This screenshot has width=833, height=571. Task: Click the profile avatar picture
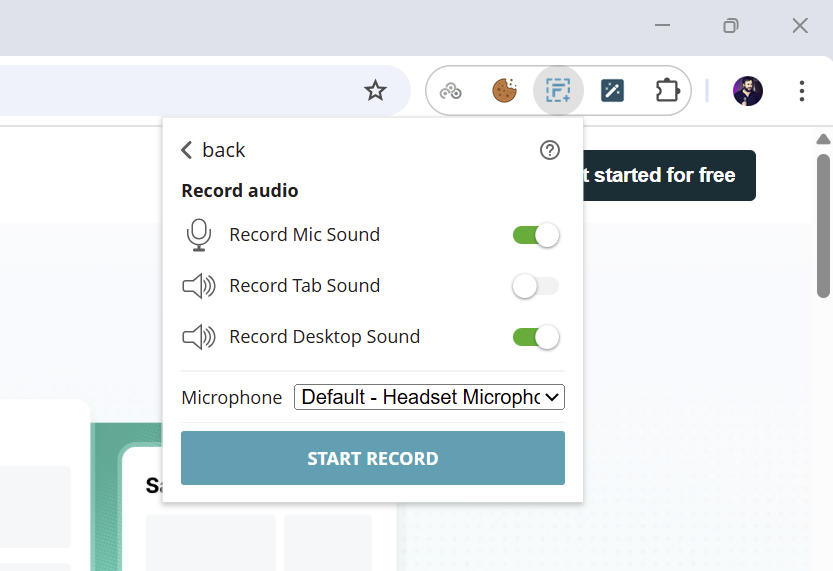(747, 91)
